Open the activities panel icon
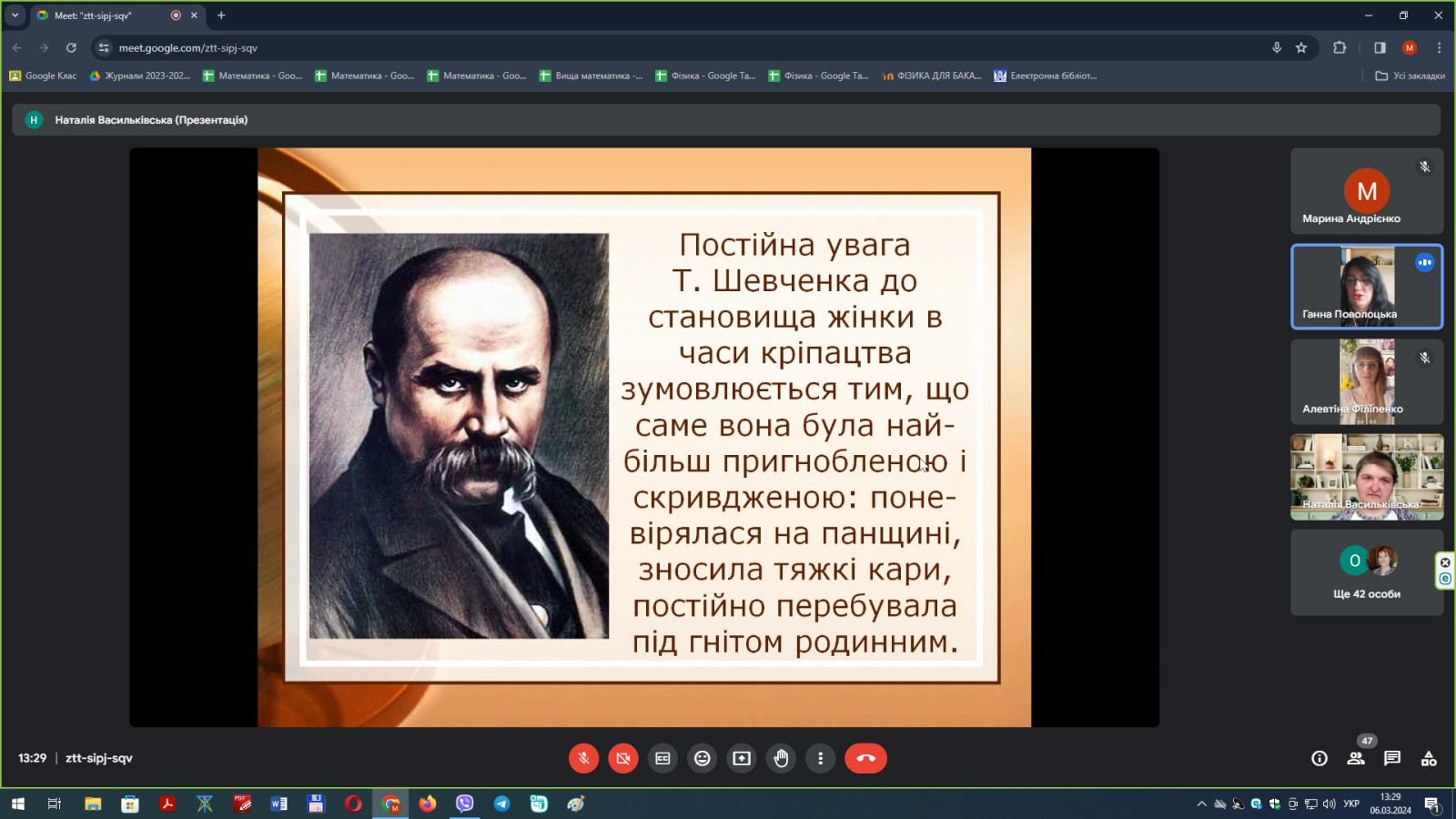This screenshot has width=1456, height=819. [x=1429, y=758]
